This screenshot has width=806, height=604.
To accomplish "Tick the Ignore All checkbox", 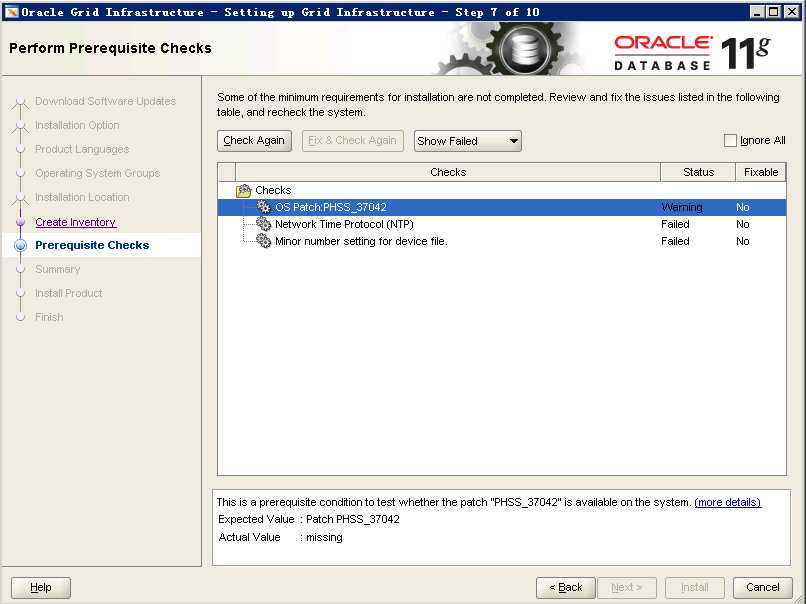I will point(730,140).
